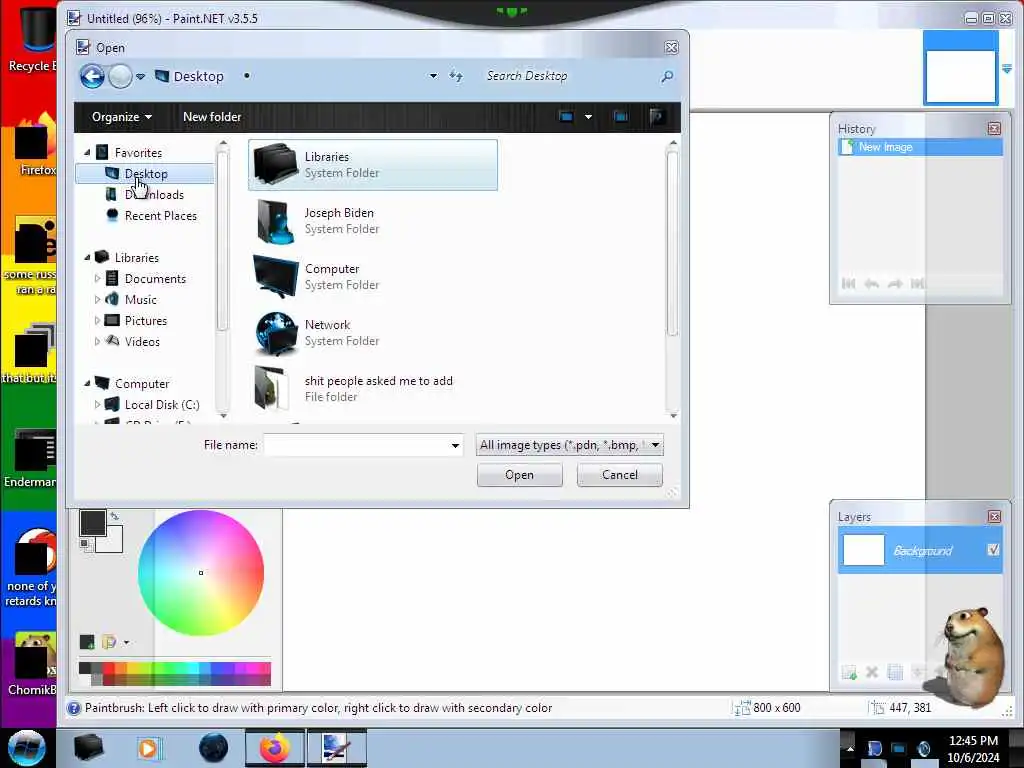
Task: Click Firefox in the taskbar
Action: tap(275, 748)
